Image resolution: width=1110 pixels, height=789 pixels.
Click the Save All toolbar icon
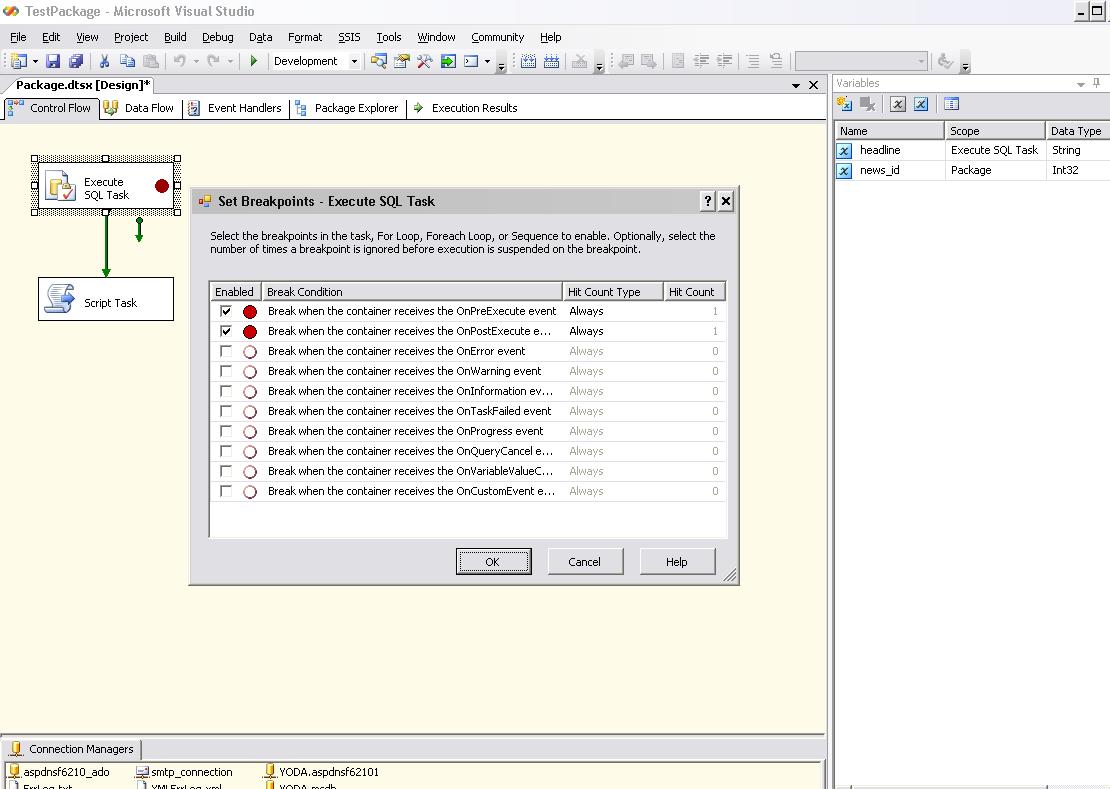(x=75, y=62)
